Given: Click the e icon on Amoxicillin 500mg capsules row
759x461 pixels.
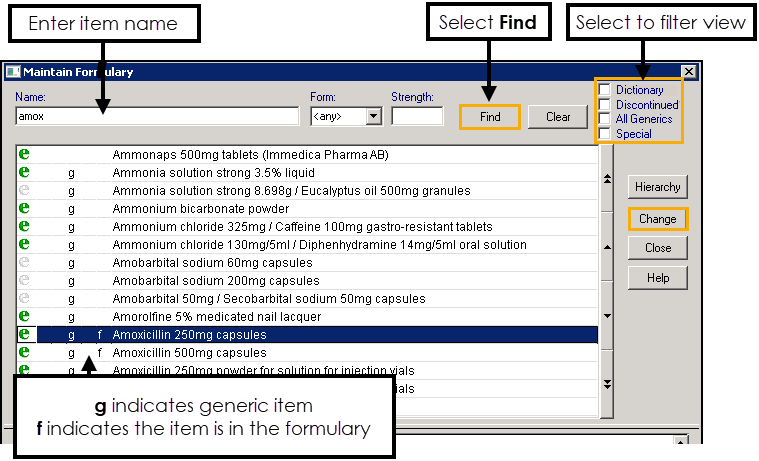Looking at the screenshot, I should pos(25,352).
